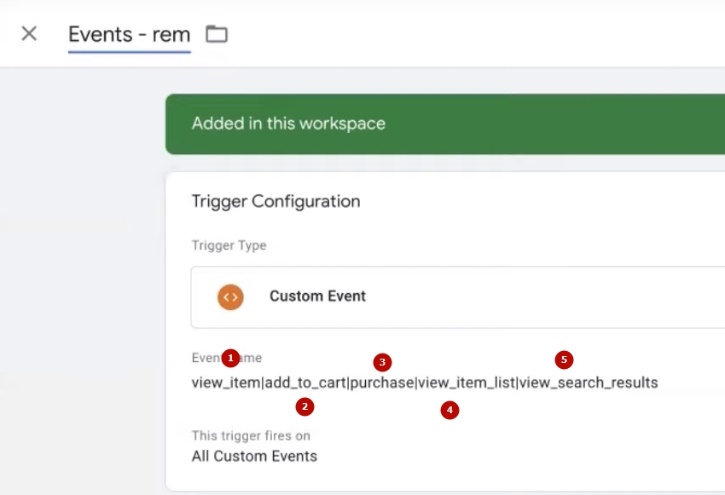
Task: Click red annotation marker number 2
Action: click(306, 406)
